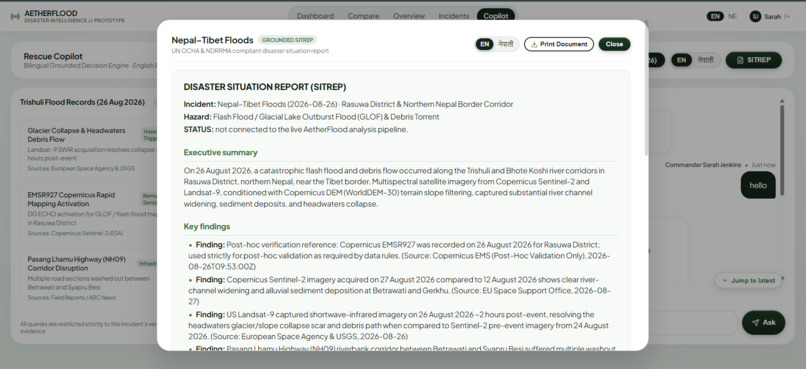Click the Trishuli Flood Records (26 Aug 2026) heading
The height and width of the screenshot is (369, 806).
click(82, 102)
